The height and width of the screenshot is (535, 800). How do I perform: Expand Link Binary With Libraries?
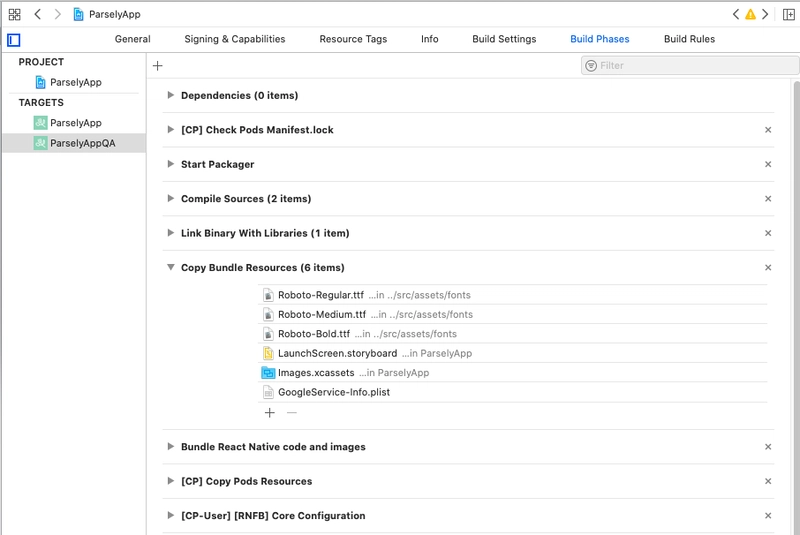pos(171,233)
